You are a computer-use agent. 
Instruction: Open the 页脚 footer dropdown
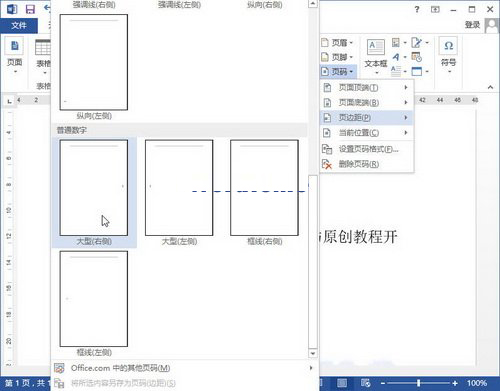pyautogui.click(x=337, y=57)
